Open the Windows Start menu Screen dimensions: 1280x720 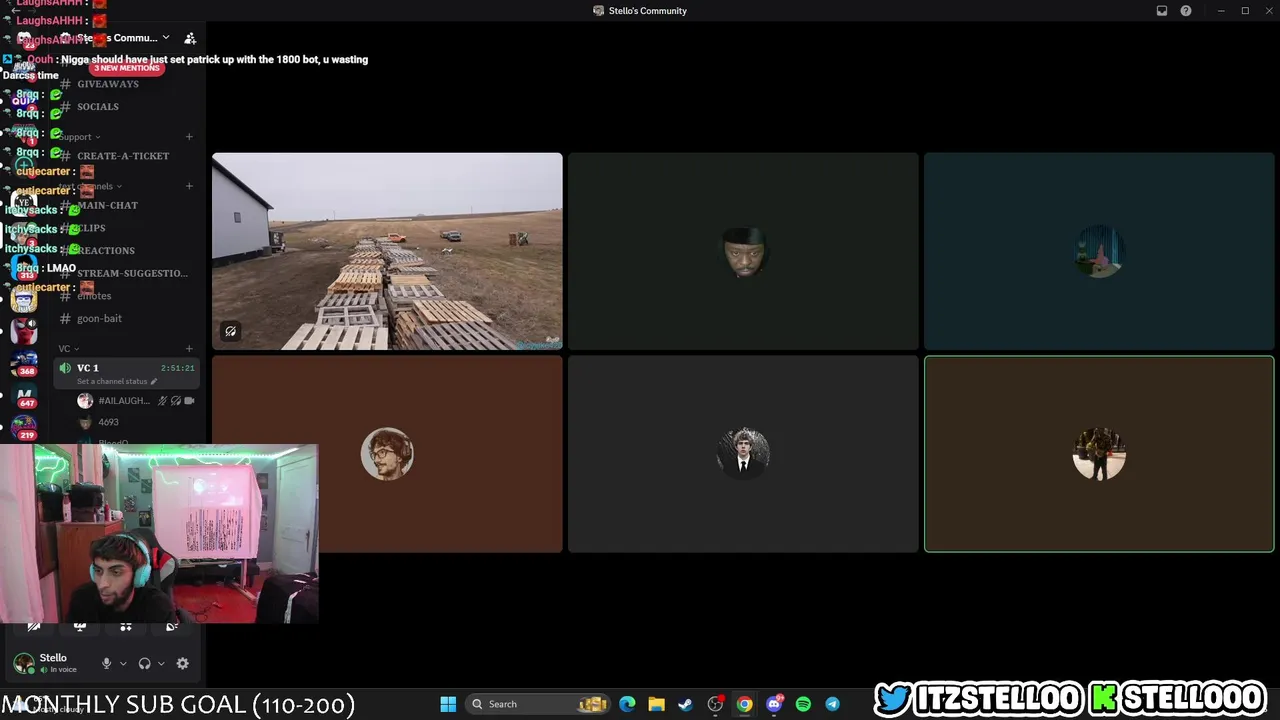coord(448,704)
